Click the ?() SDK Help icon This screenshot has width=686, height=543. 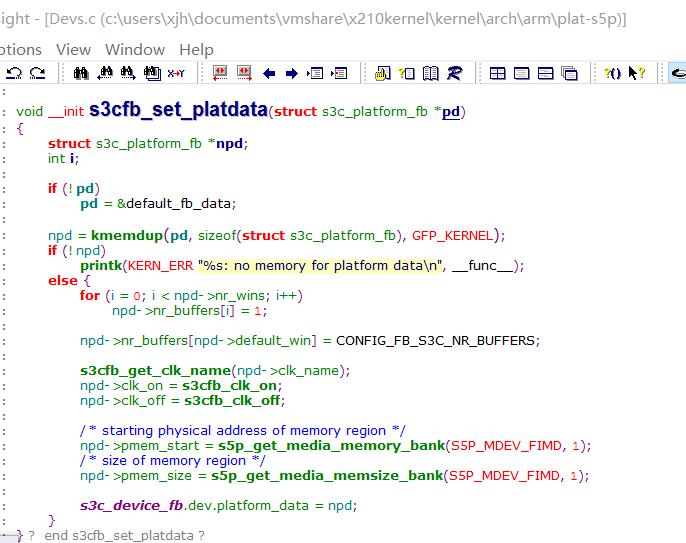pos(612,73)
